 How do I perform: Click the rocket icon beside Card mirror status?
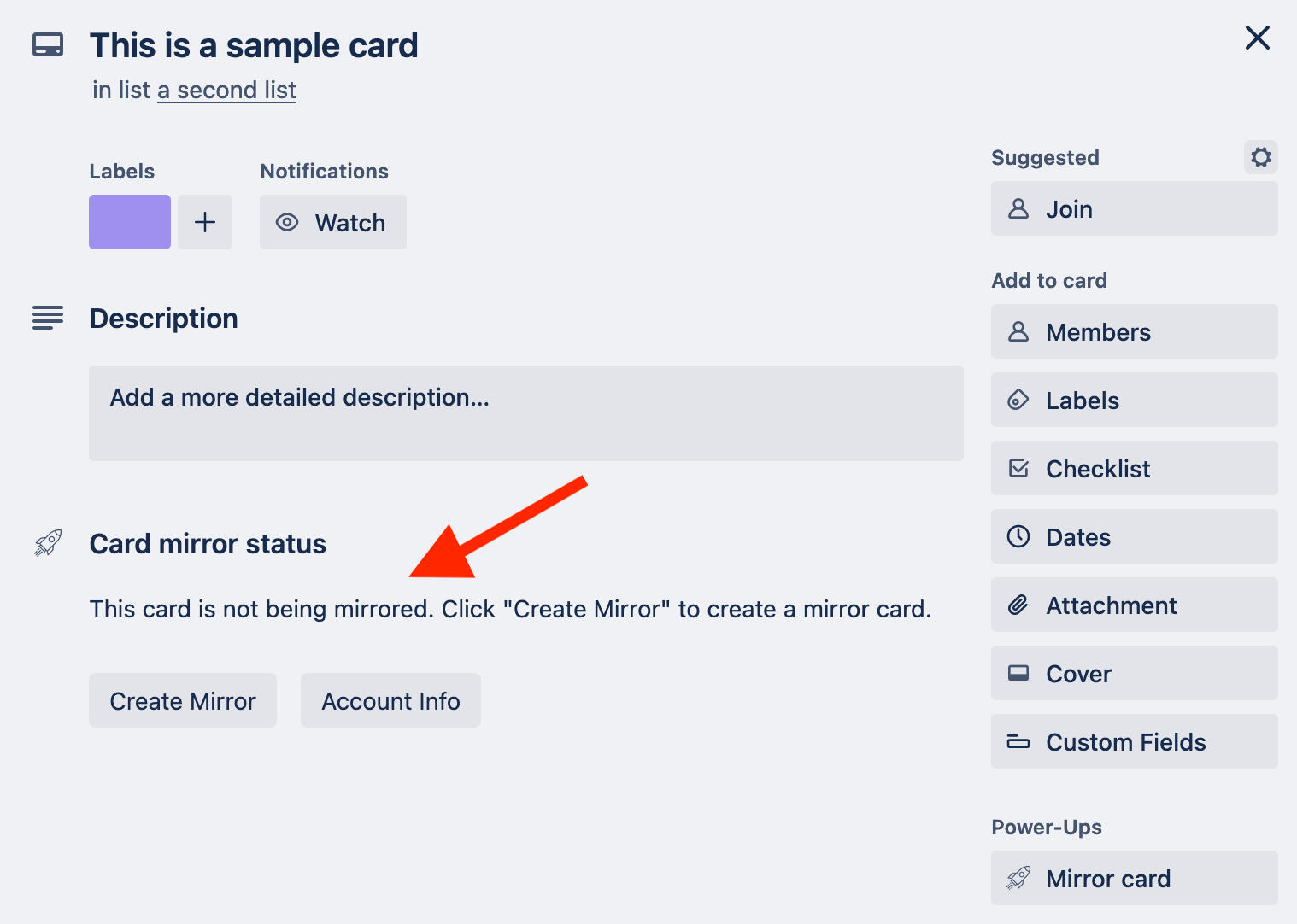coord(48,543)
